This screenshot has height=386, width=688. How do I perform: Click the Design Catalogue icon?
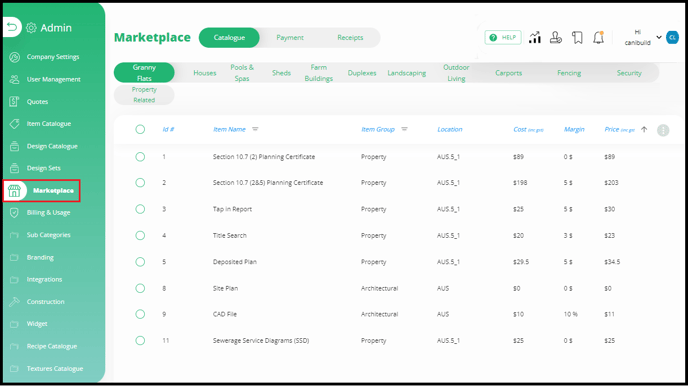coord(14,146)
